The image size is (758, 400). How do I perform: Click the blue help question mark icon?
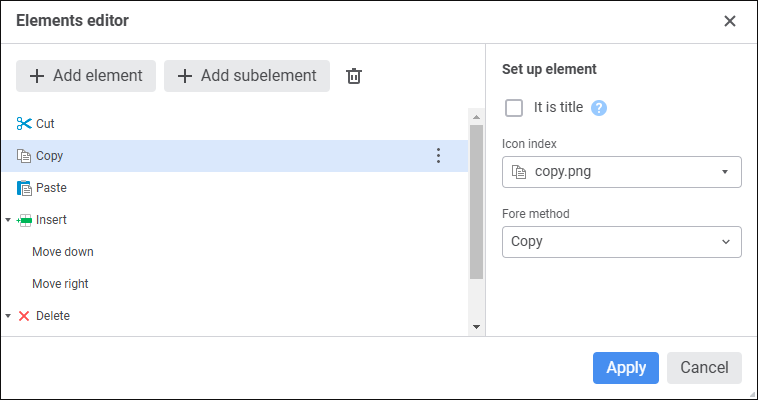click(x=600, y=108)
